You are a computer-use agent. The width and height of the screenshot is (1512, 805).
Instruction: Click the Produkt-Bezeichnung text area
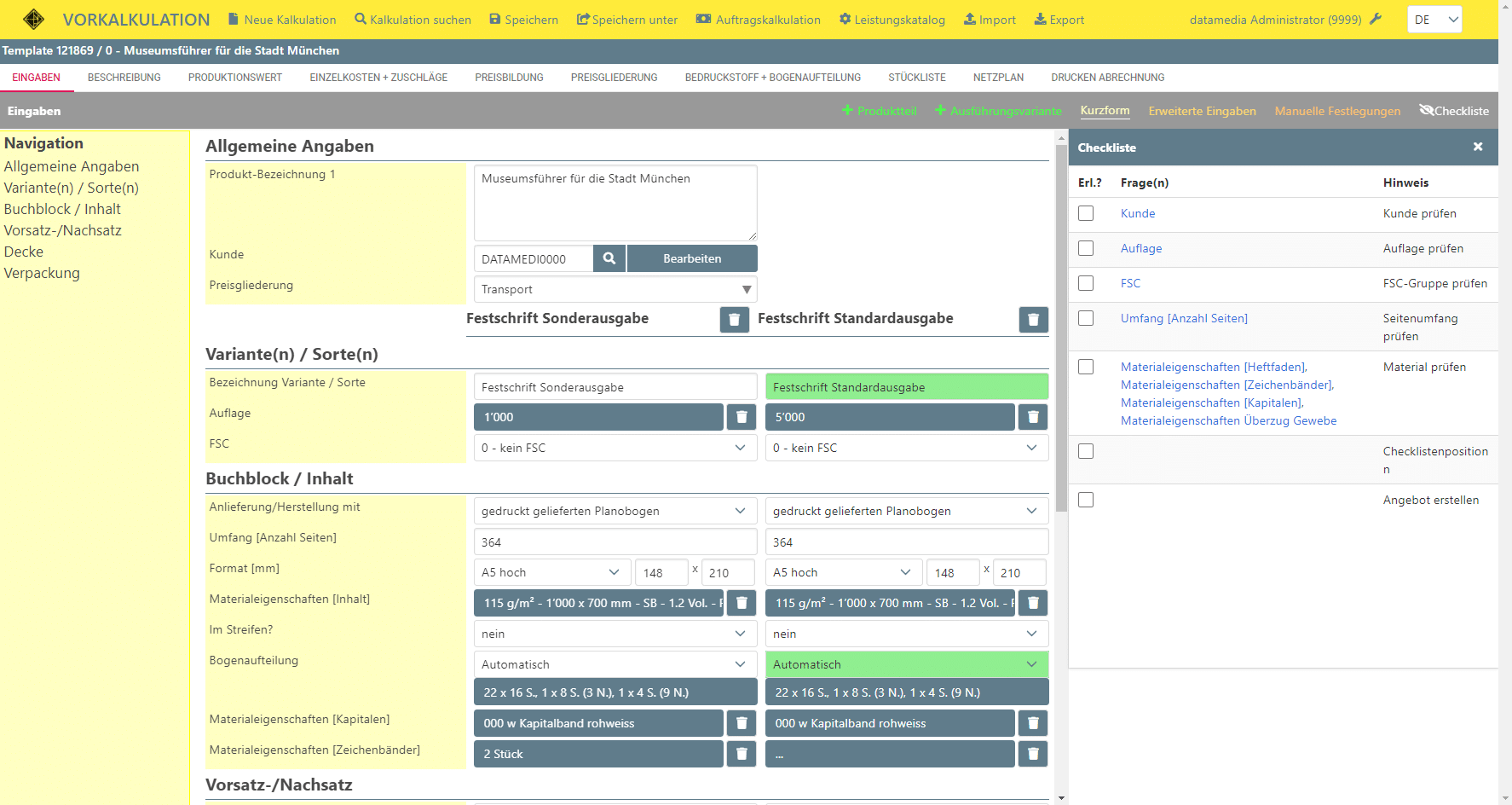click(x=615, y=203)
